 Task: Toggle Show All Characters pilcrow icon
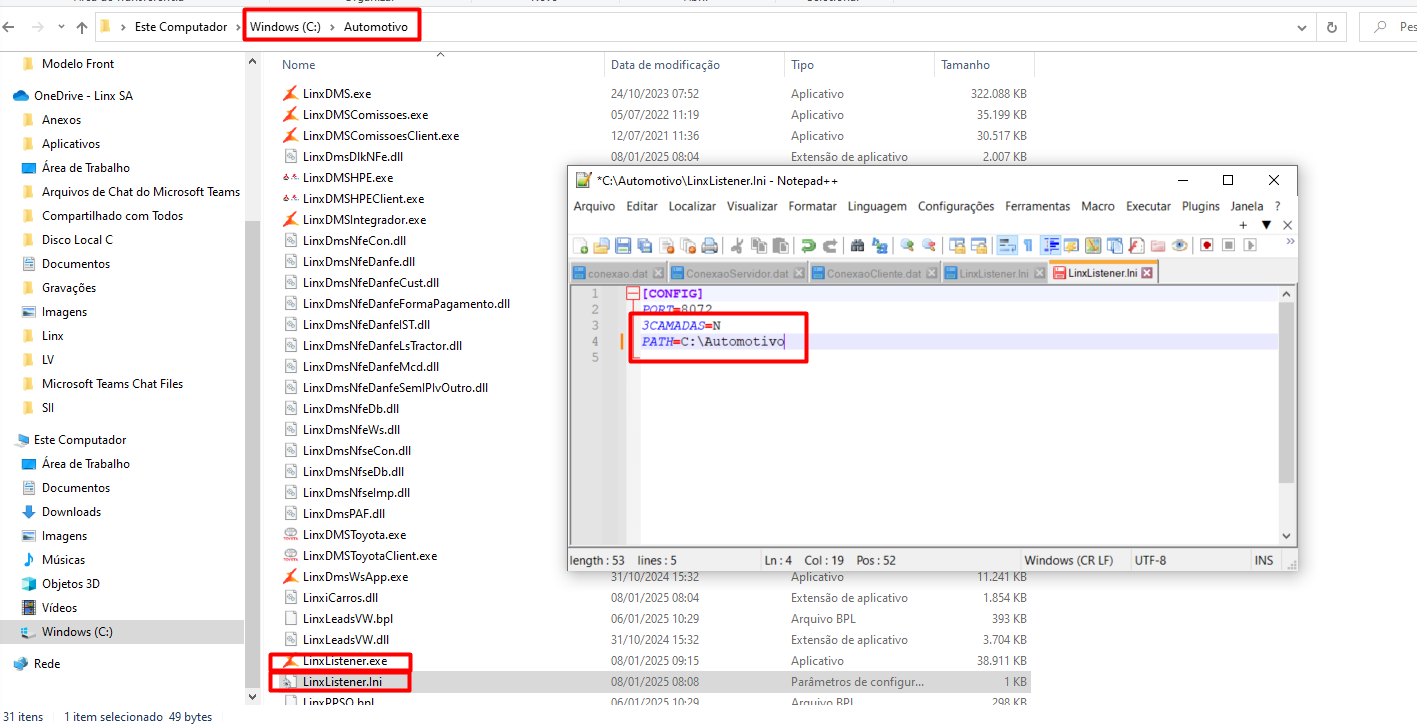point(1028,245)
